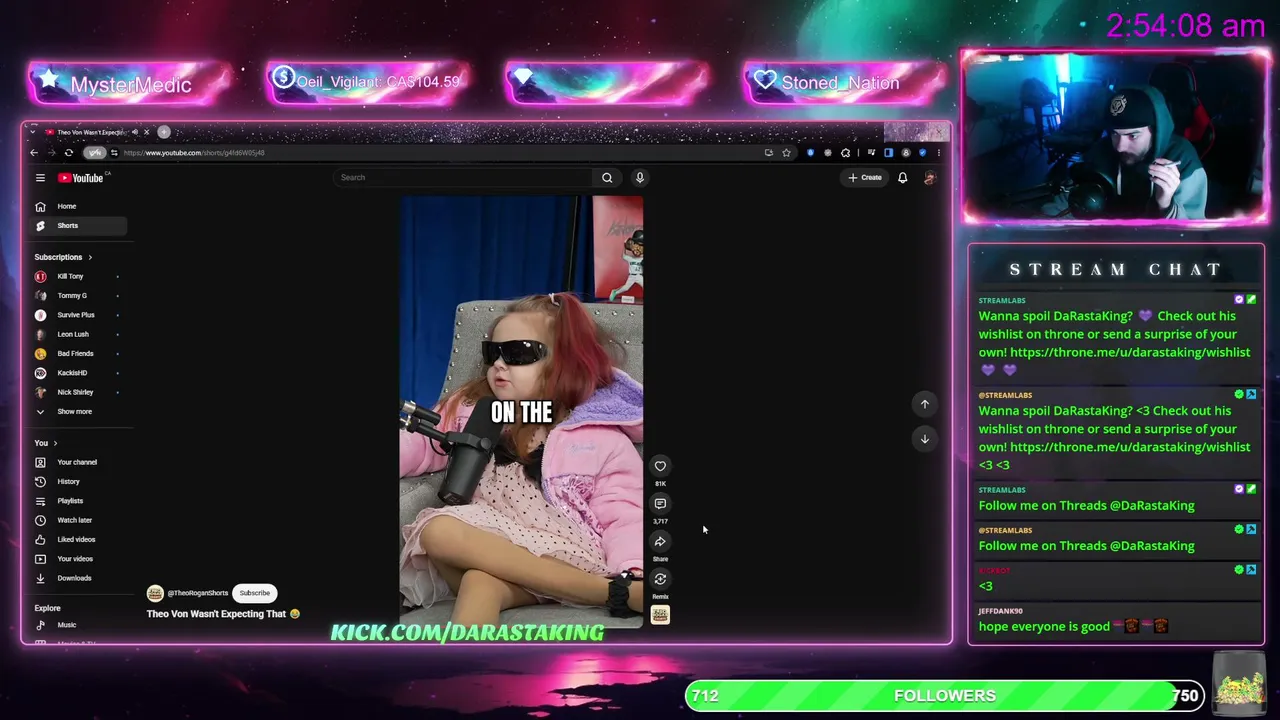
Task: Open the browser three-dot menu
Action: pyautogui.click(x=938, y=153)
